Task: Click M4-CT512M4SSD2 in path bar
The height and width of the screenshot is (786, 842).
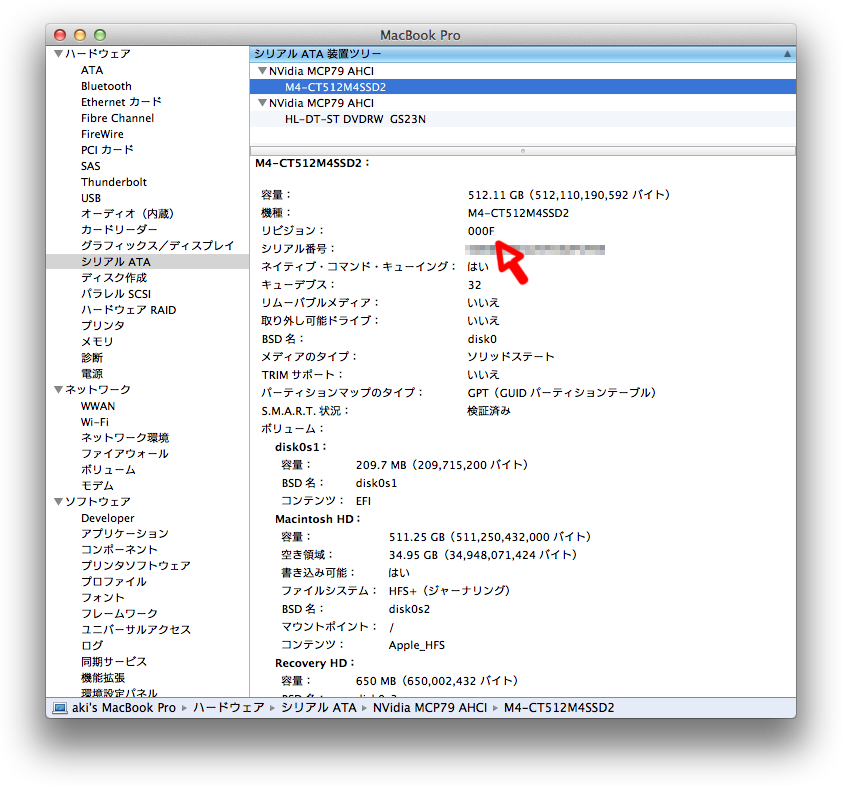Action: [x=559, y=708]
